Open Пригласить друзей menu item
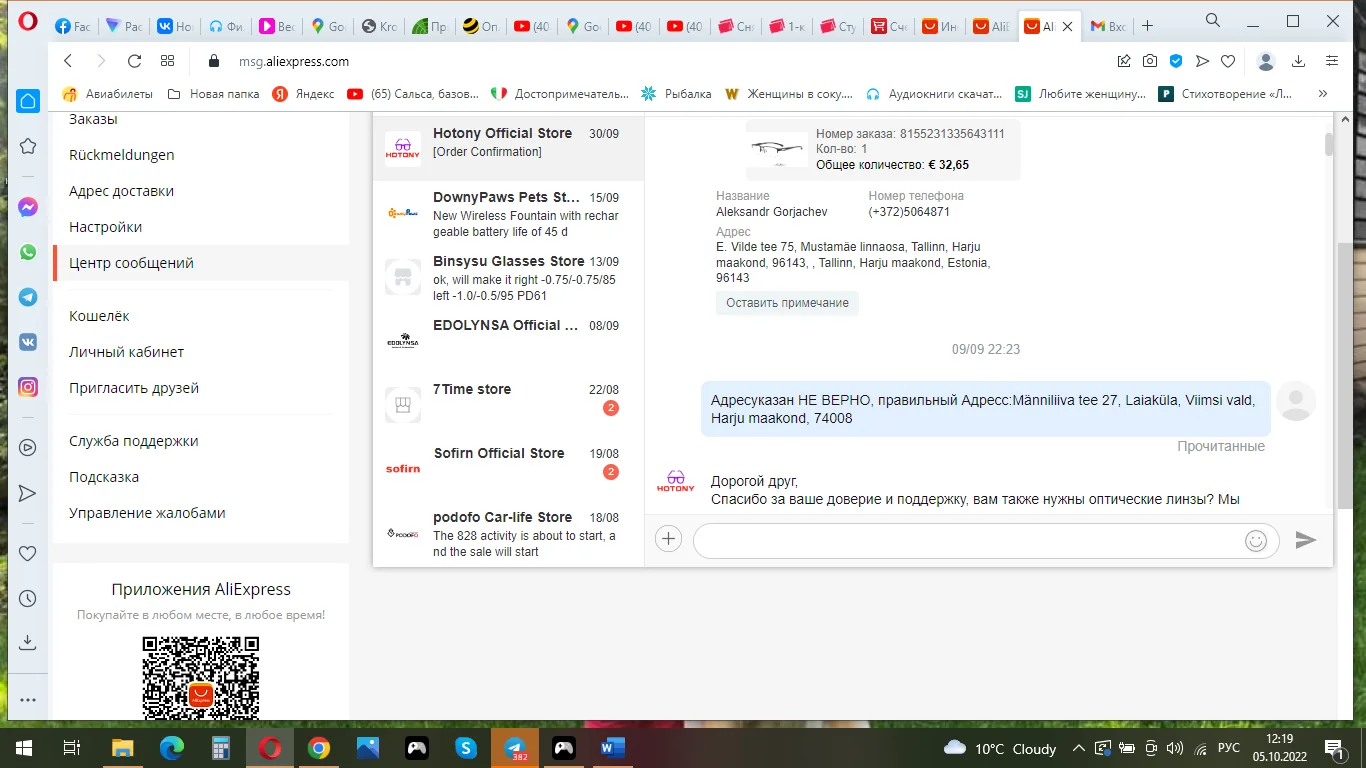 click(134, 388)
